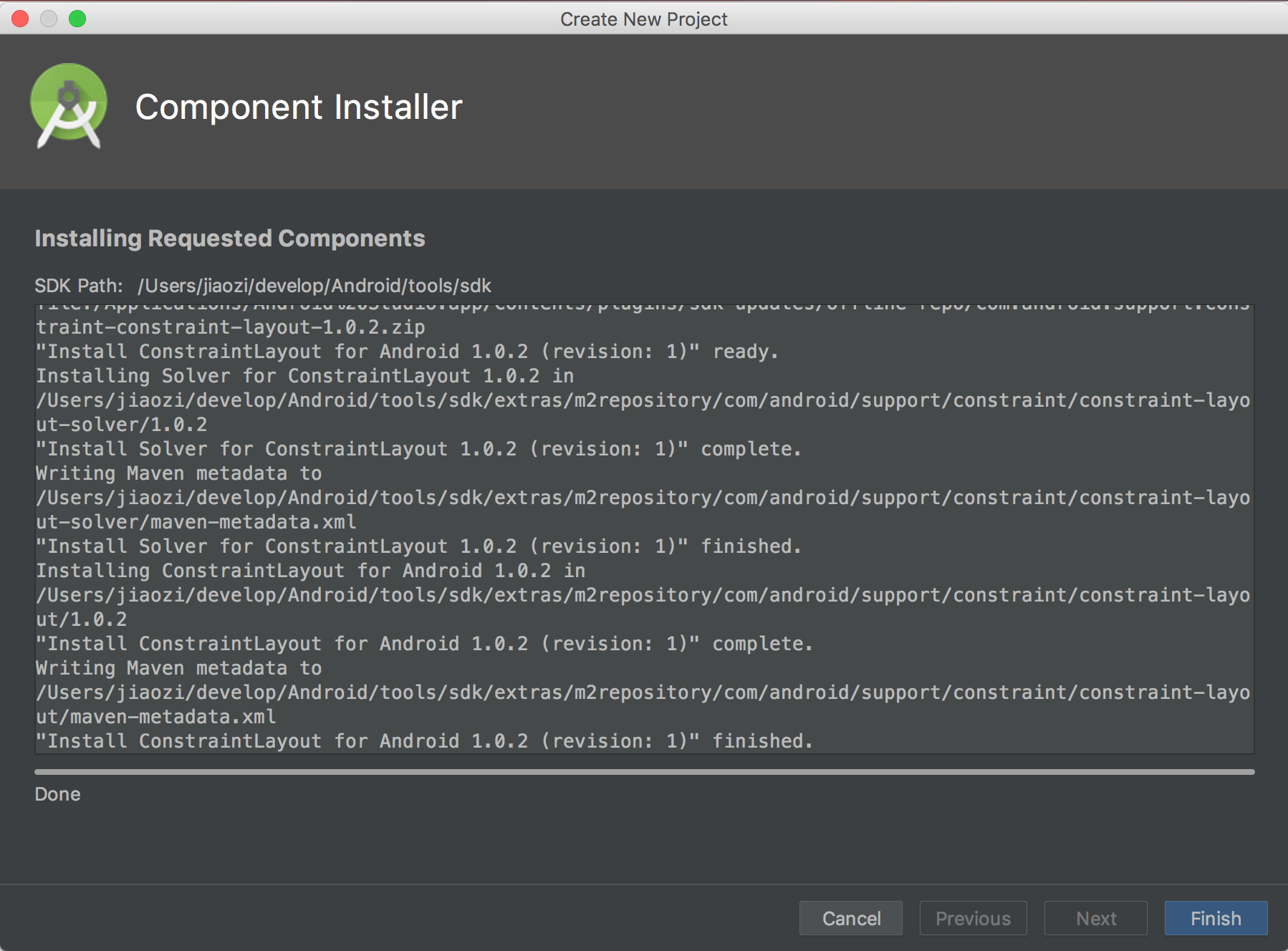Click the greyed-out Previous button
Screen dimensions: 1288x951
click(973, 918)
